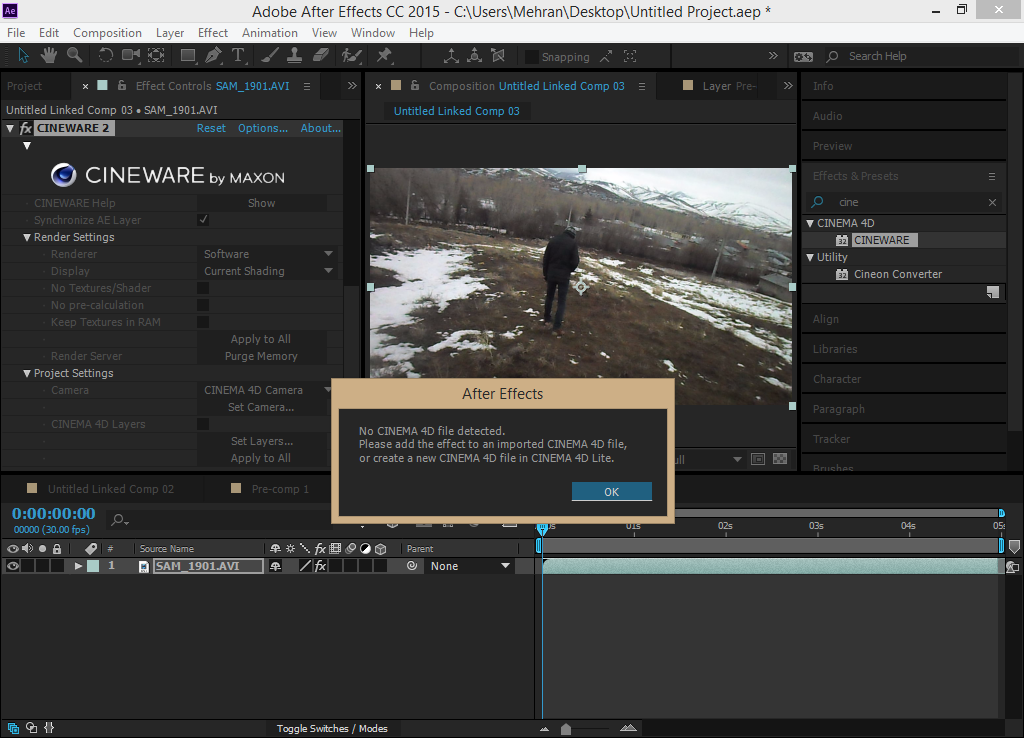
Task: Select the Unified Camera tool
Action: pyautogui.click(x=131, y=56)
